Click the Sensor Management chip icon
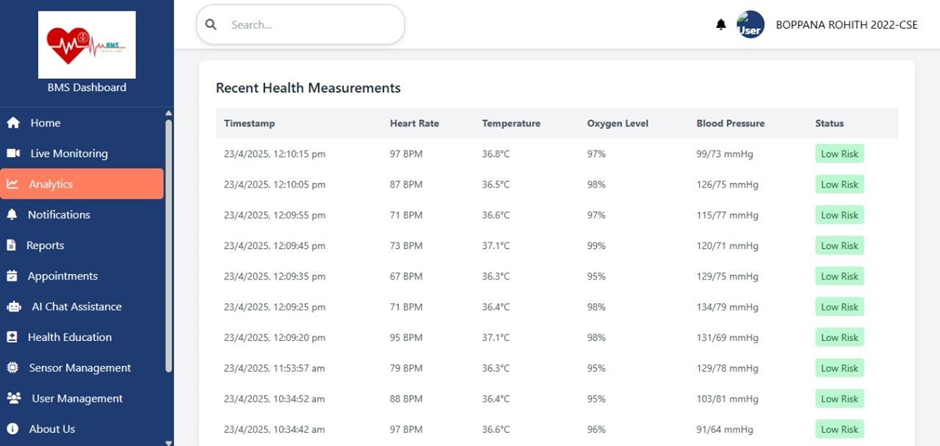This screenshot has height=446, width=940. pyautogui.click(x=12, y=367)
